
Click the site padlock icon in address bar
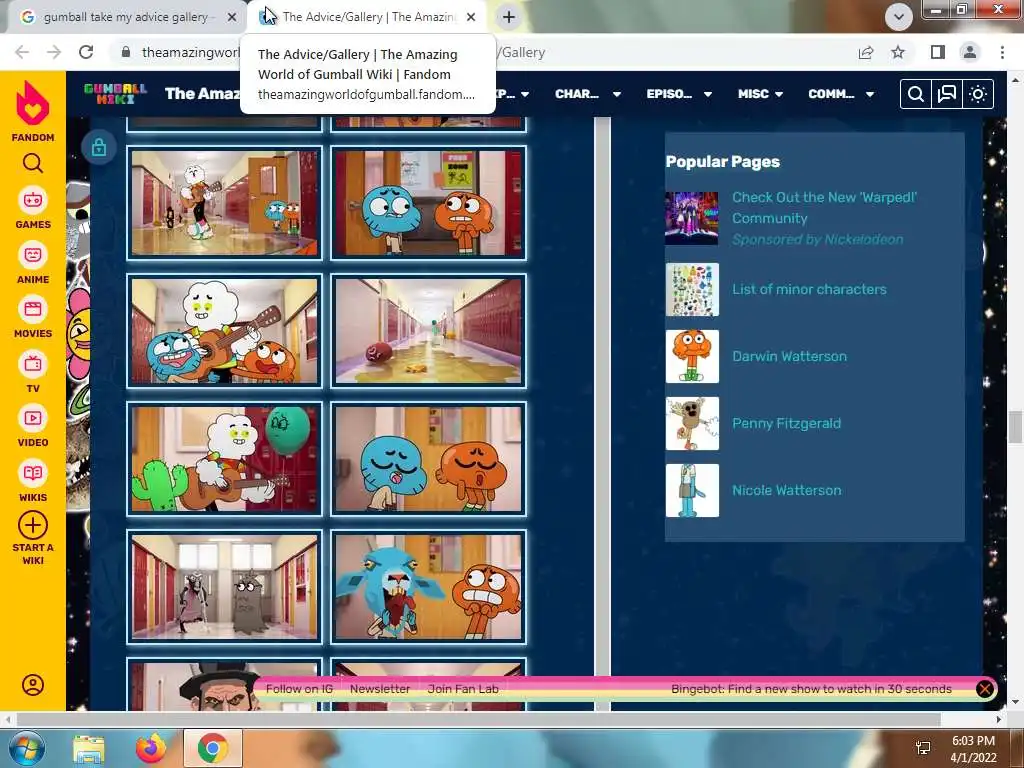[126, 52]
